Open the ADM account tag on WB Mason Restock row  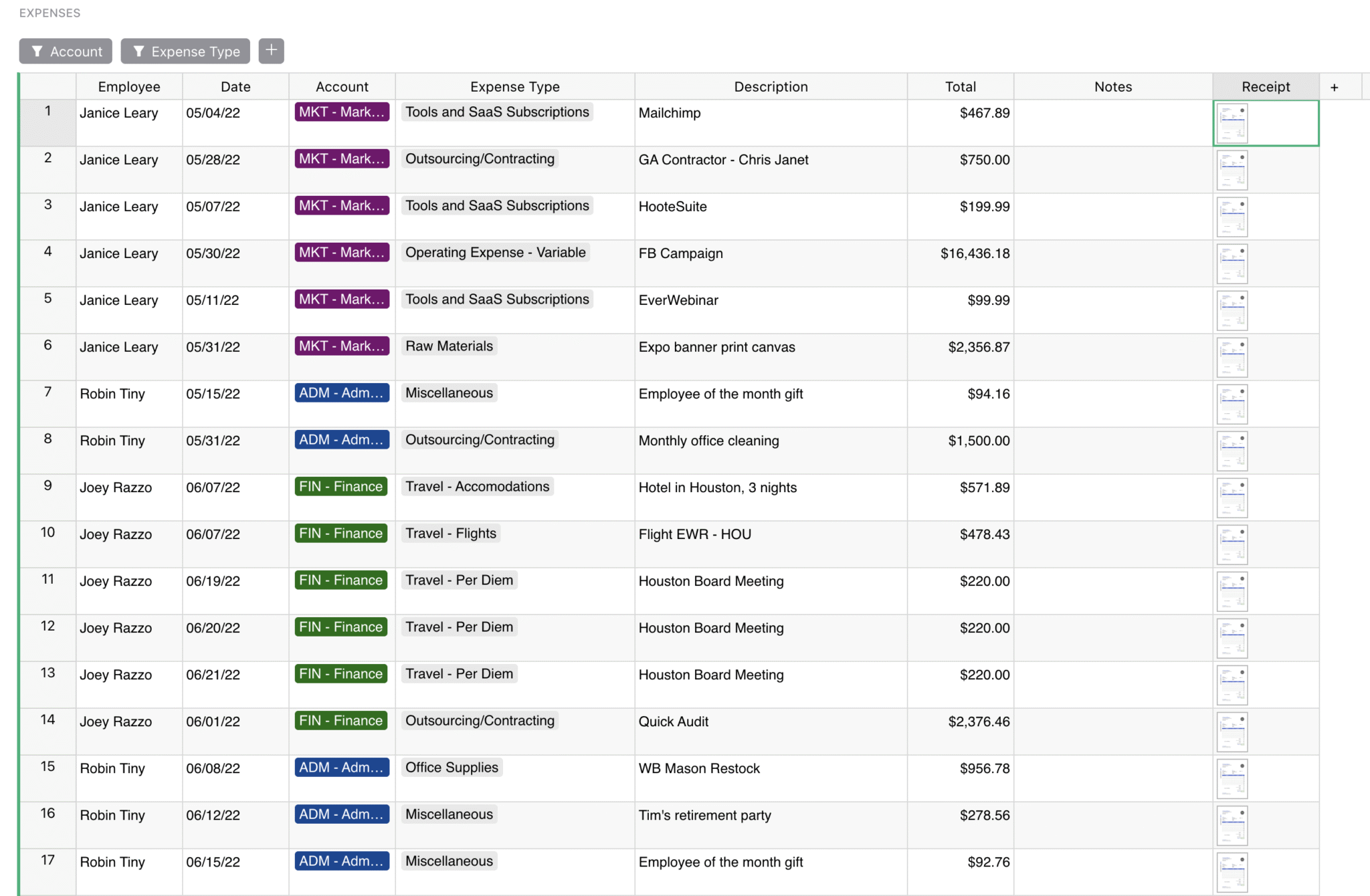click(342, 767)
